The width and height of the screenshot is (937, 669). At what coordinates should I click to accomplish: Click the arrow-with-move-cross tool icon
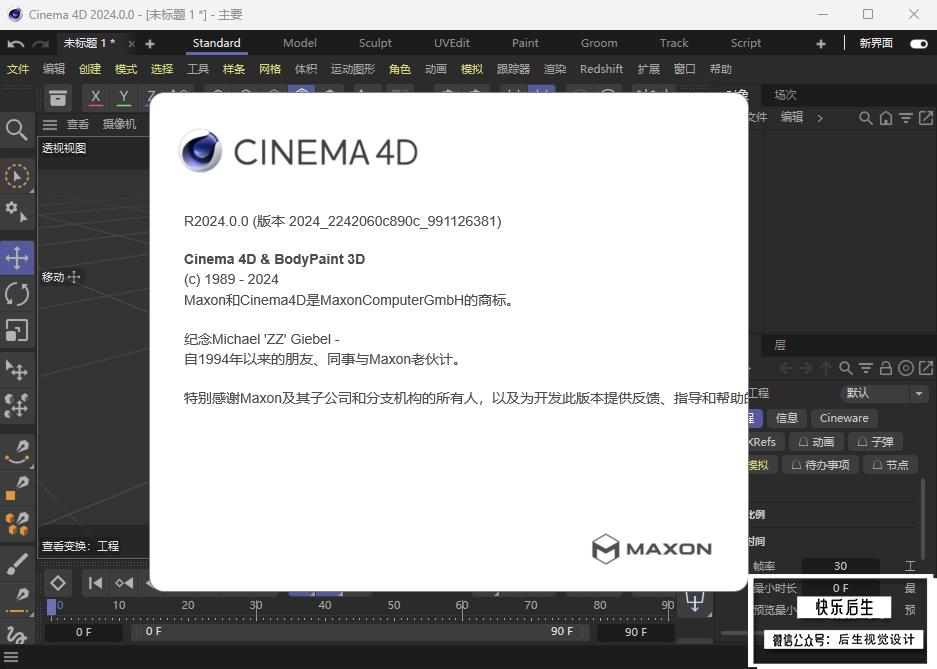coord(17,370)
